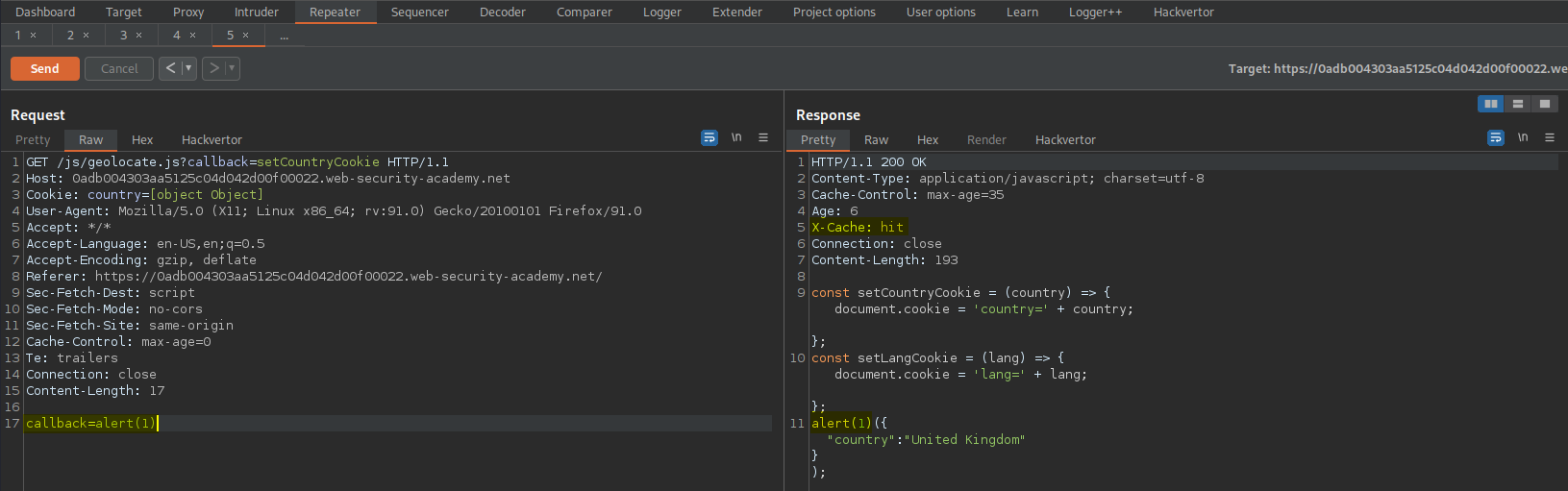Select Repeater sub-tab 1
The image size is (1568, 491).
(18, 36)
